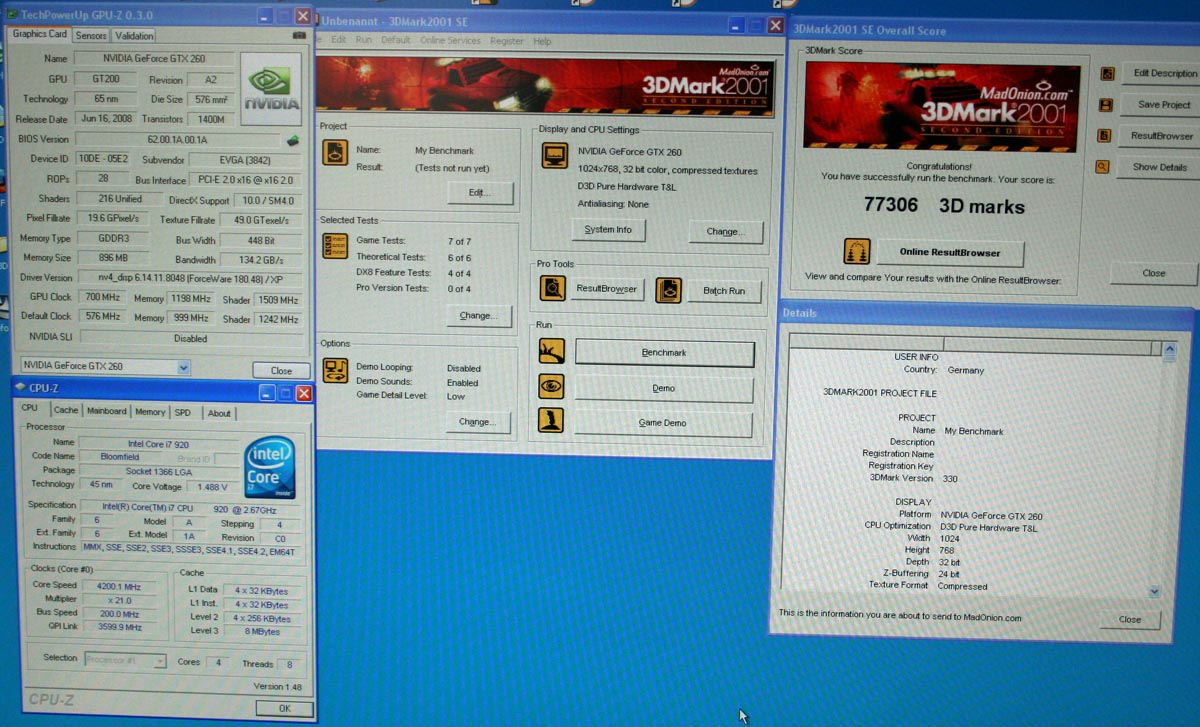The image size is (1200, 727).
Task: Click the icon beside the Benchmark button
Action: [x=552, y=352]
